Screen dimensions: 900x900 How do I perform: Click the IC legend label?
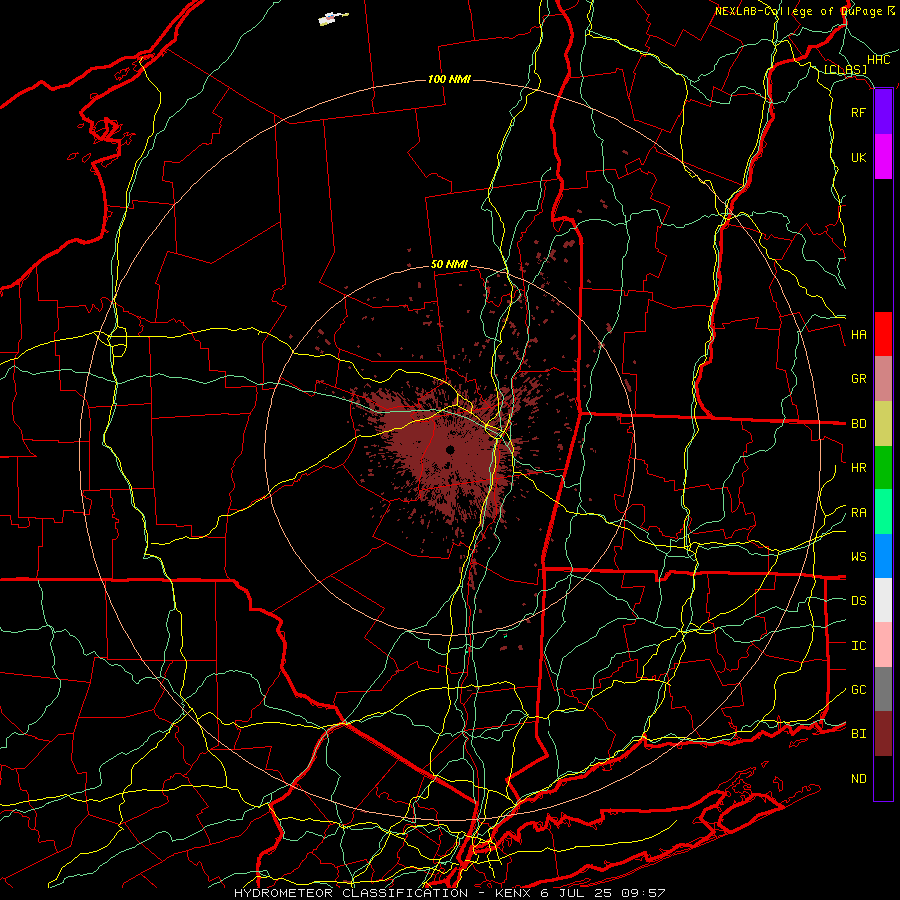click(859, 646)
